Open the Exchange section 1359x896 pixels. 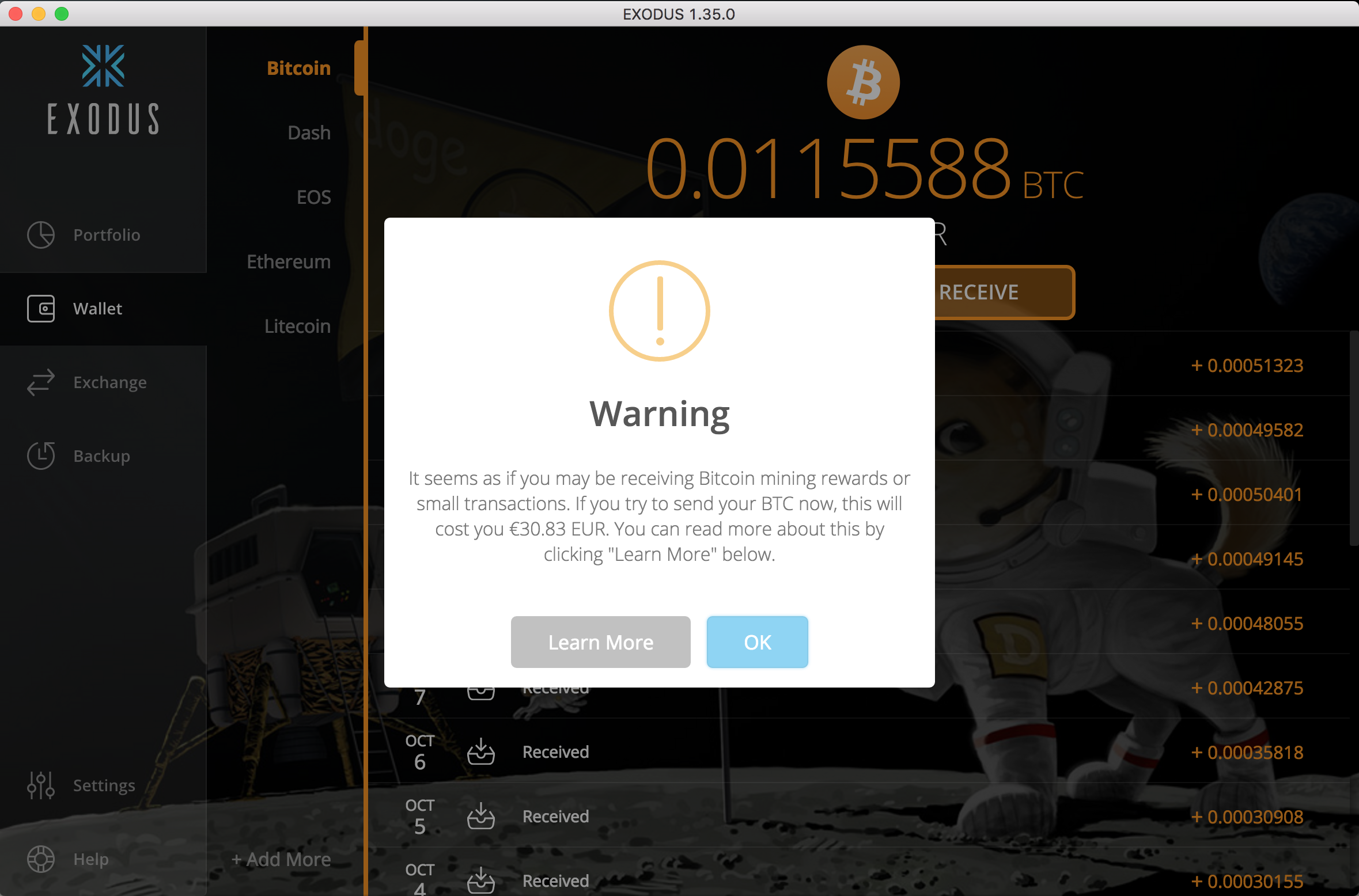pos(109,382)
